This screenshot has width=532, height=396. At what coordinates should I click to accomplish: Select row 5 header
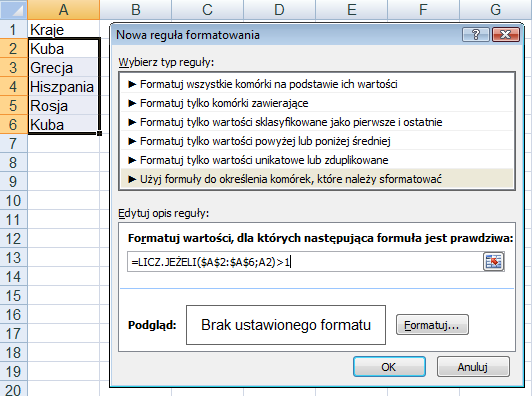tap(14, 106)
